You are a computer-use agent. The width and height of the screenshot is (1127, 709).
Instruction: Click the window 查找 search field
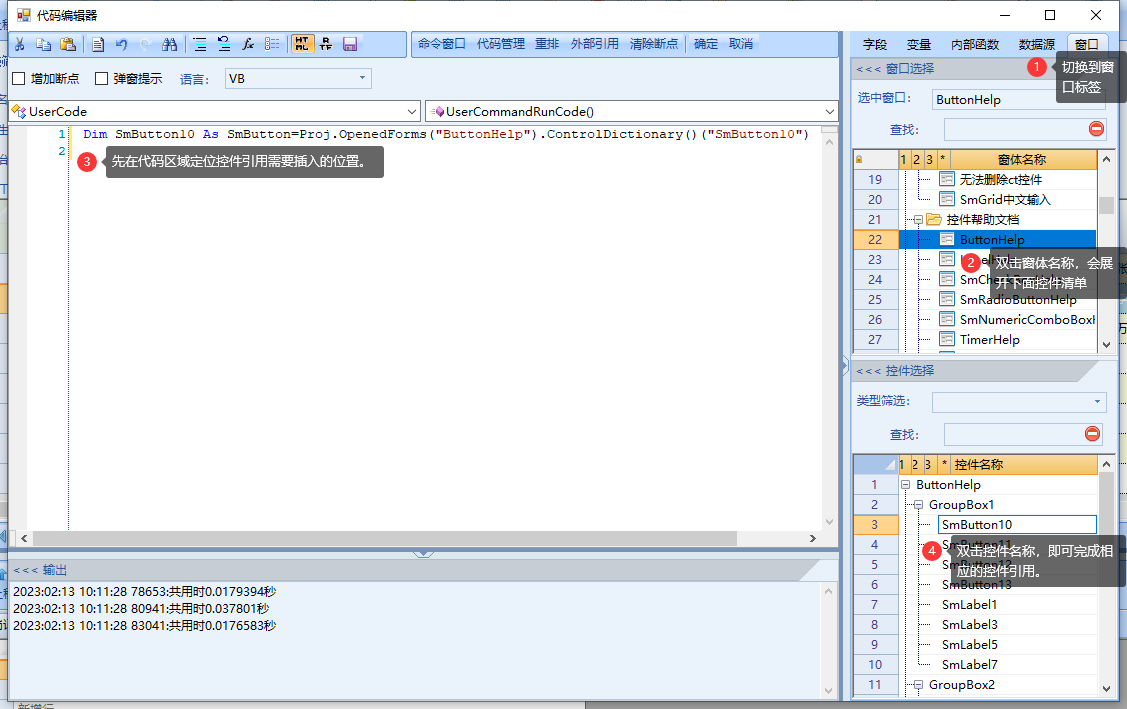[1016, 129]
